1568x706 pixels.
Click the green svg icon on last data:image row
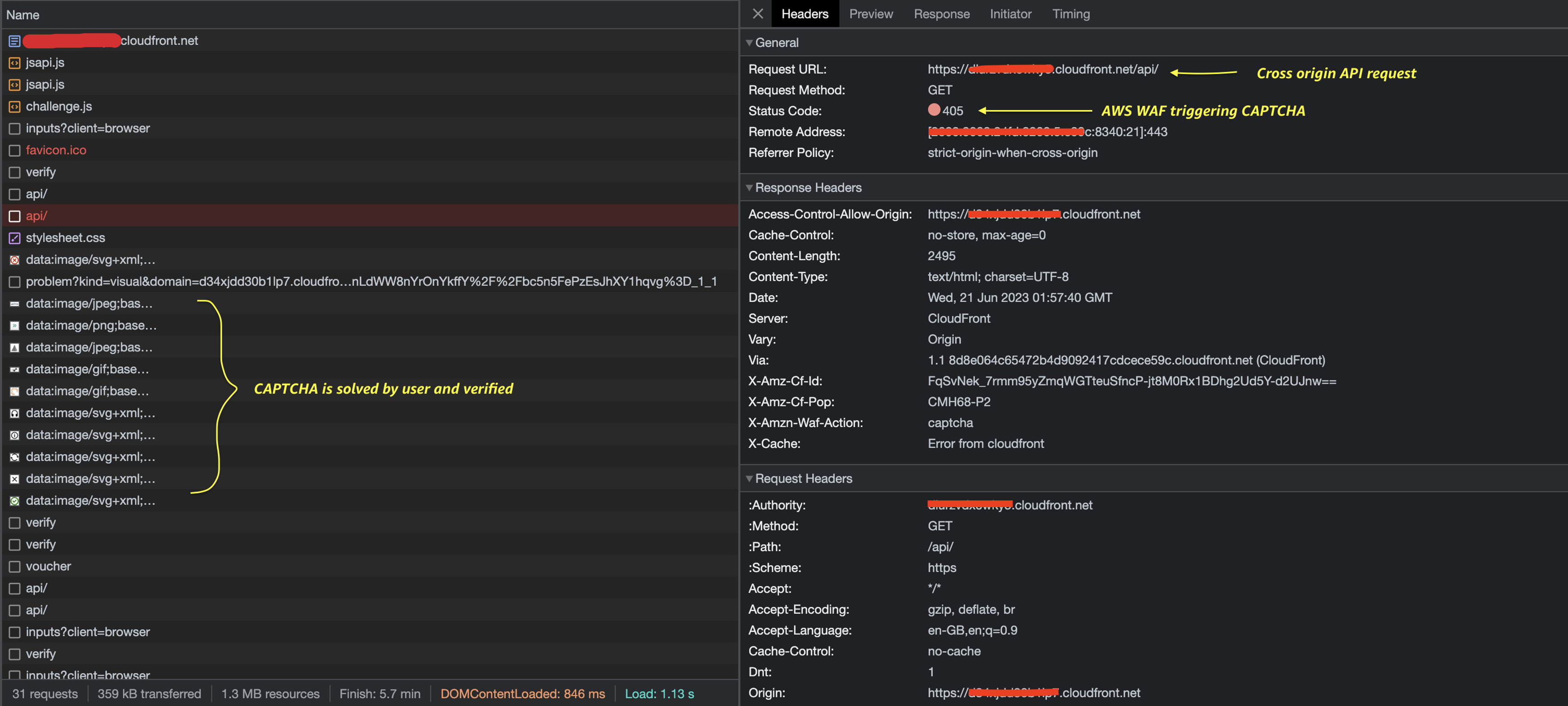pos(15,501)
